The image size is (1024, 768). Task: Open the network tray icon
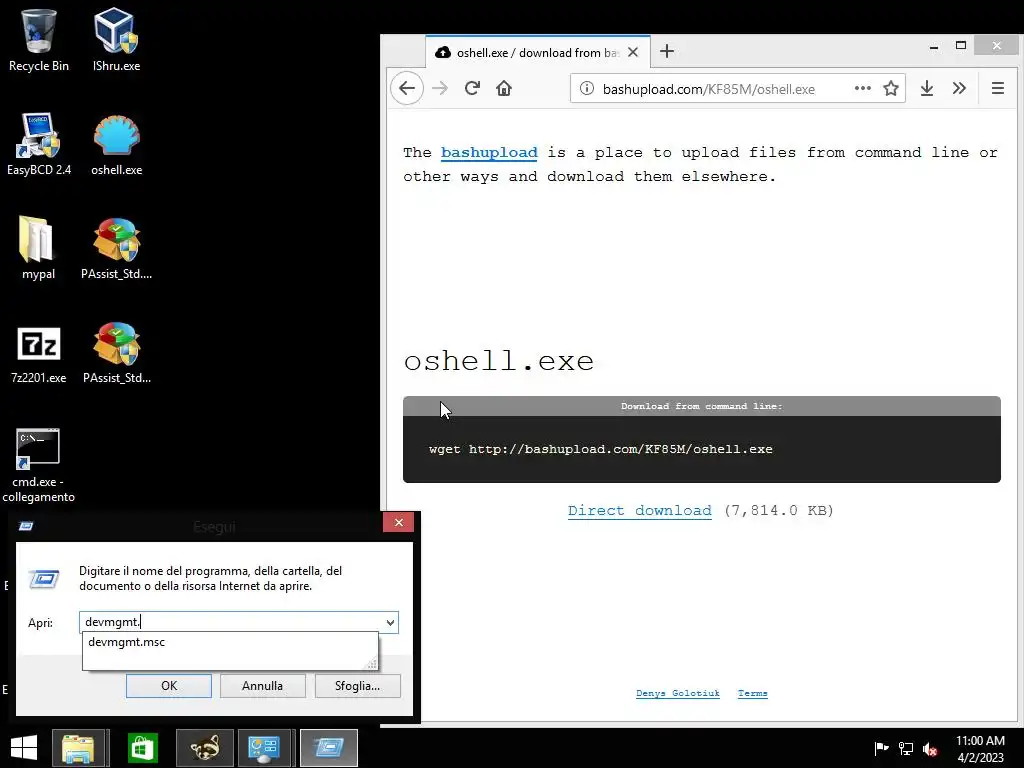[906, 748]
